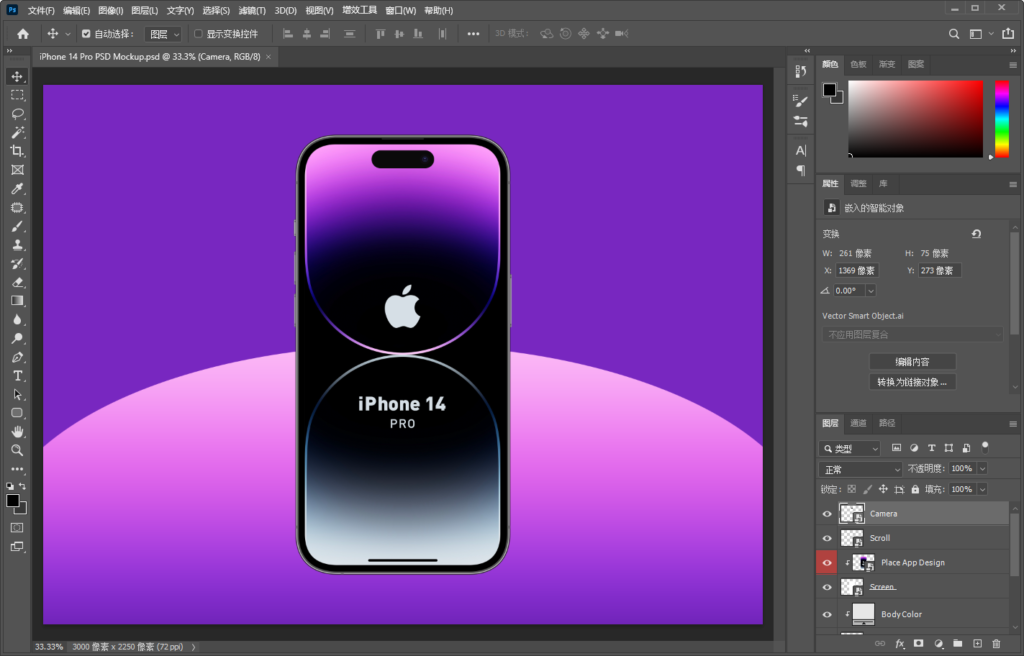Switch to the 色板 tab
The width and height of the screenshot is (1024, 656).
pos(858,64)
